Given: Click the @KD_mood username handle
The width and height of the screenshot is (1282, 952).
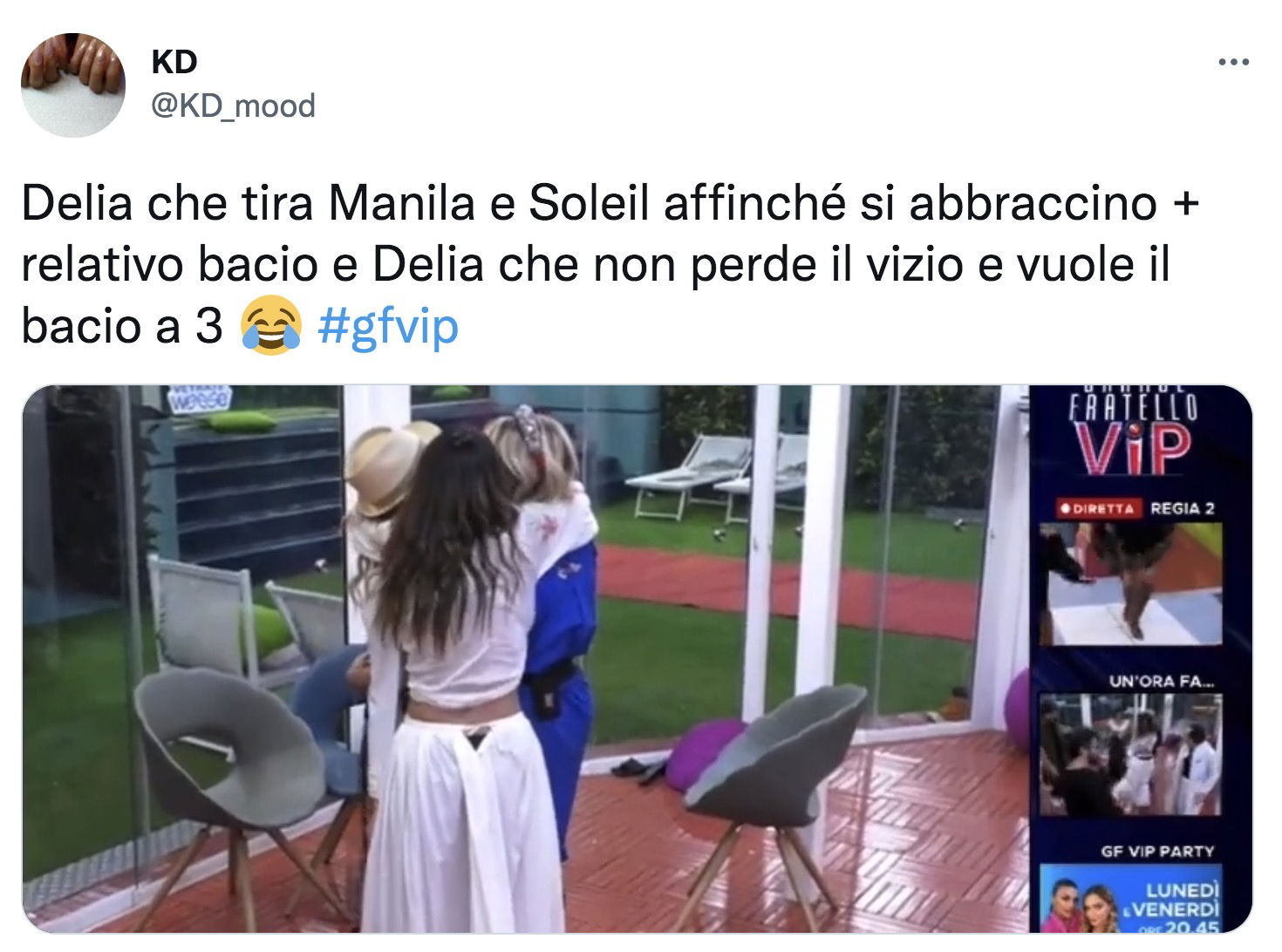Looking at the screenshot, I should pos(233,106).
